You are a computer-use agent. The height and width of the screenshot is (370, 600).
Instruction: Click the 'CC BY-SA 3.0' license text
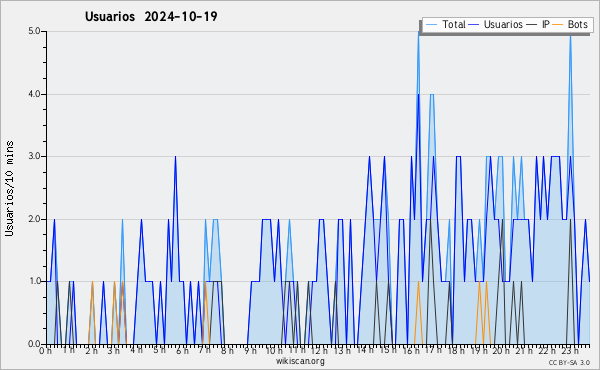coord(569,363)
